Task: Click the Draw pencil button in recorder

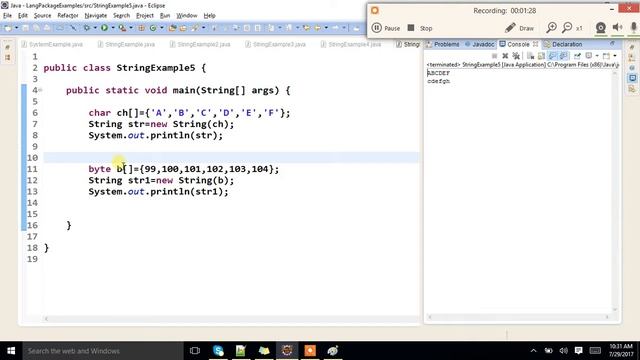Action: click(519, 28)
